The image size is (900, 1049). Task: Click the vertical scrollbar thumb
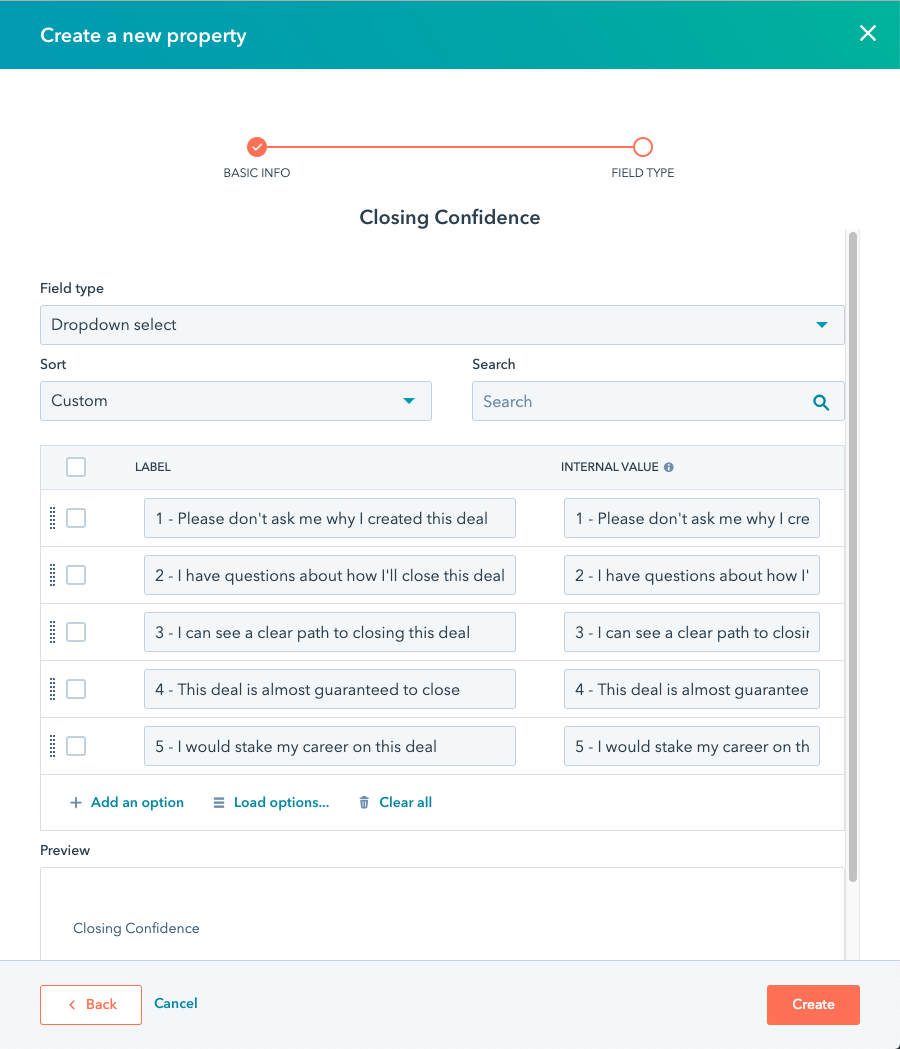(x=852, y=555)
